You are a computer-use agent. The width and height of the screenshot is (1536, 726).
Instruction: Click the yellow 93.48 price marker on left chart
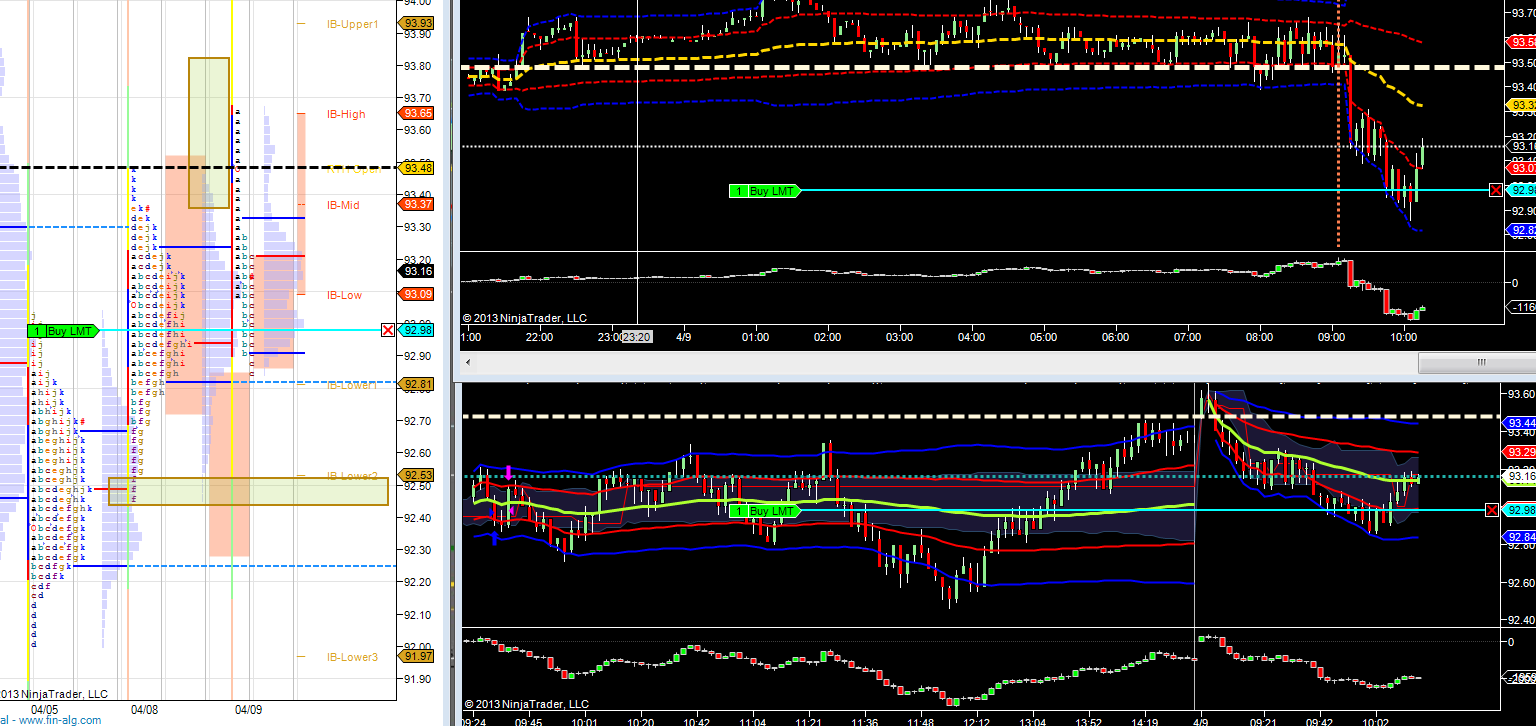click(x=417, y=168)
